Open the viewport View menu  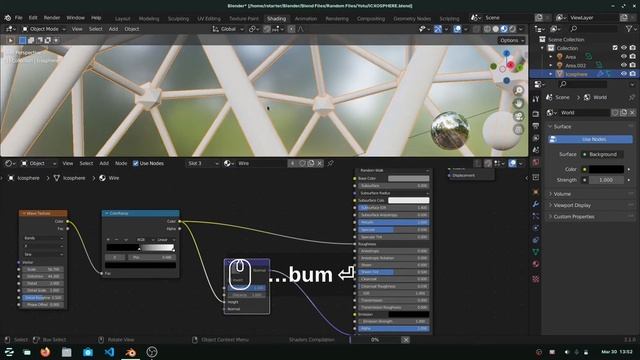77,29
